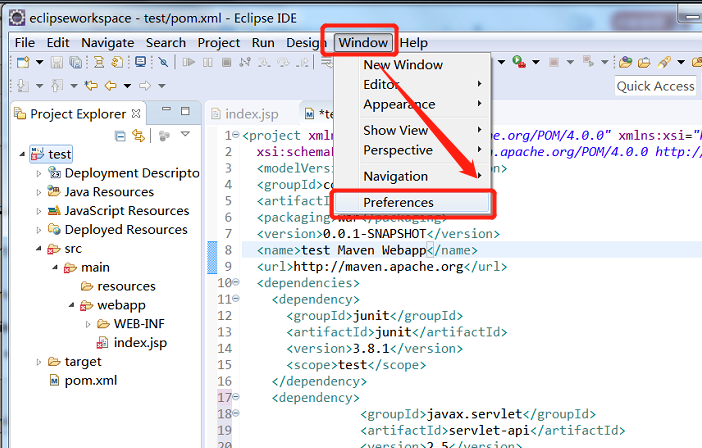
Task: Open the New wizard dropdown arrow
Action: pos(39,62)
